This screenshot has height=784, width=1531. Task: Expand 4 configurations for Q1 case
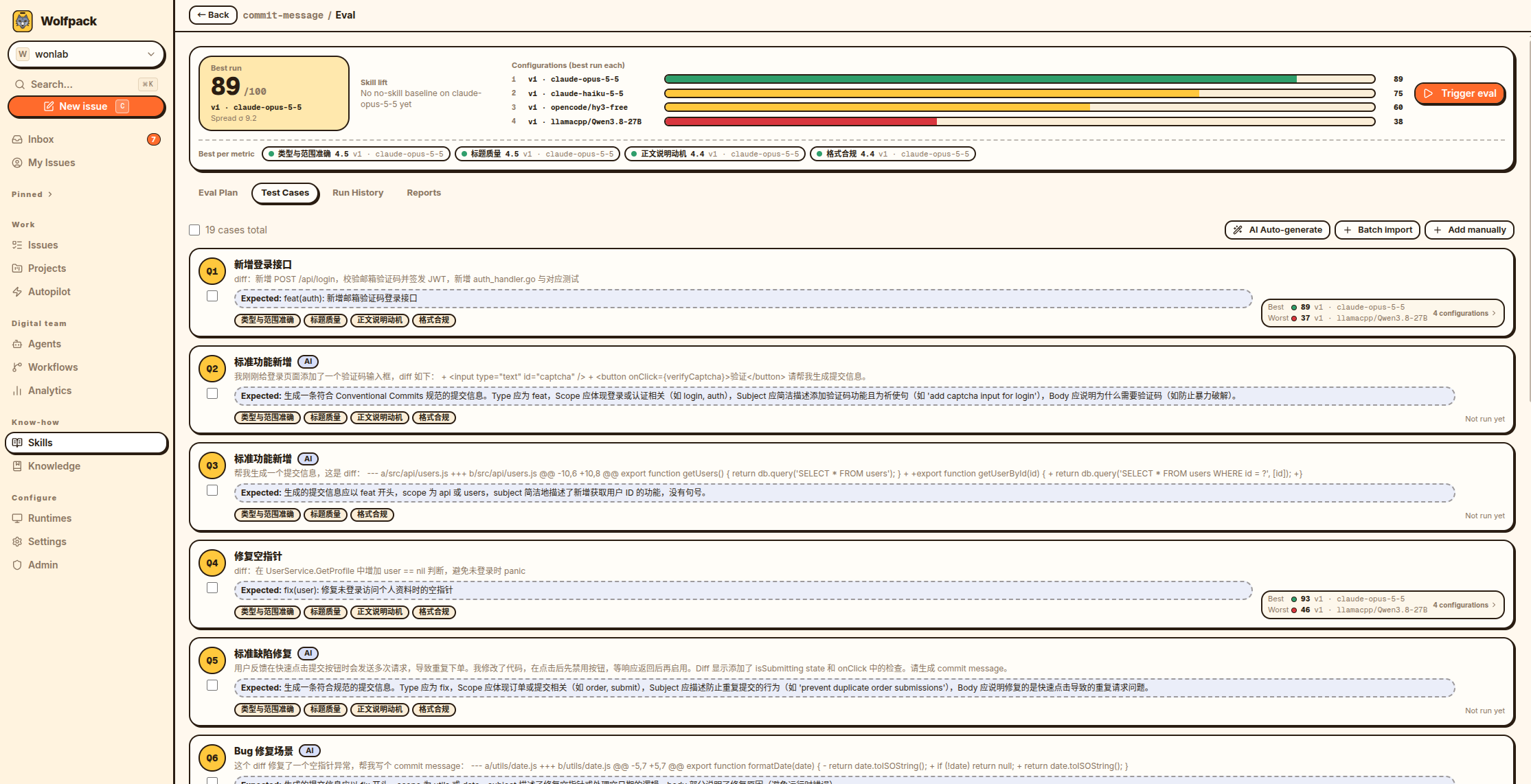(x=1464, y=313)
